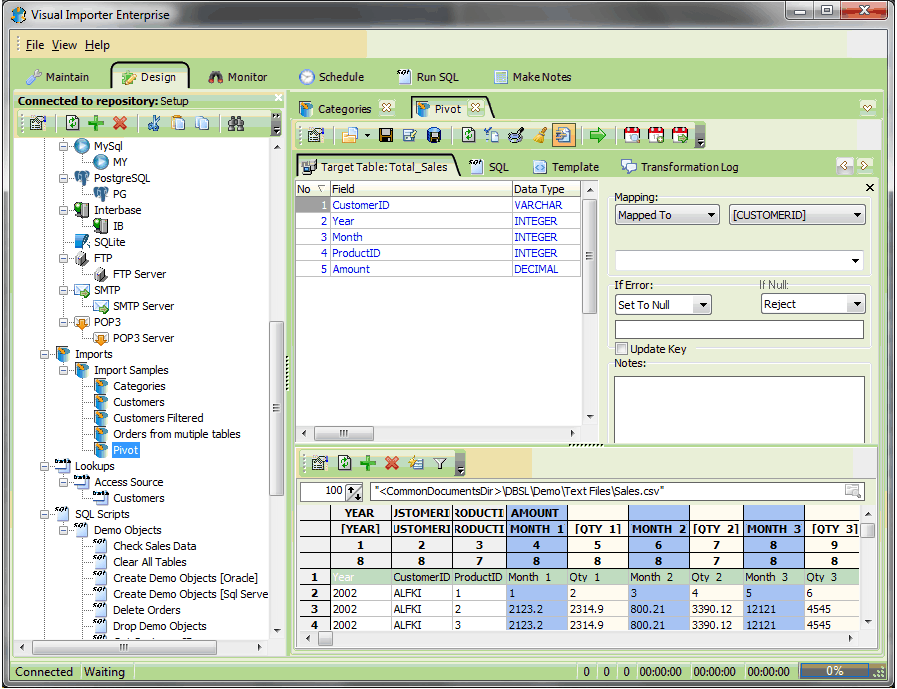The height and width of the screenshot is (689, 897).
Task: Refresh the data preview with the refresh icon
Action: (342, 463)
